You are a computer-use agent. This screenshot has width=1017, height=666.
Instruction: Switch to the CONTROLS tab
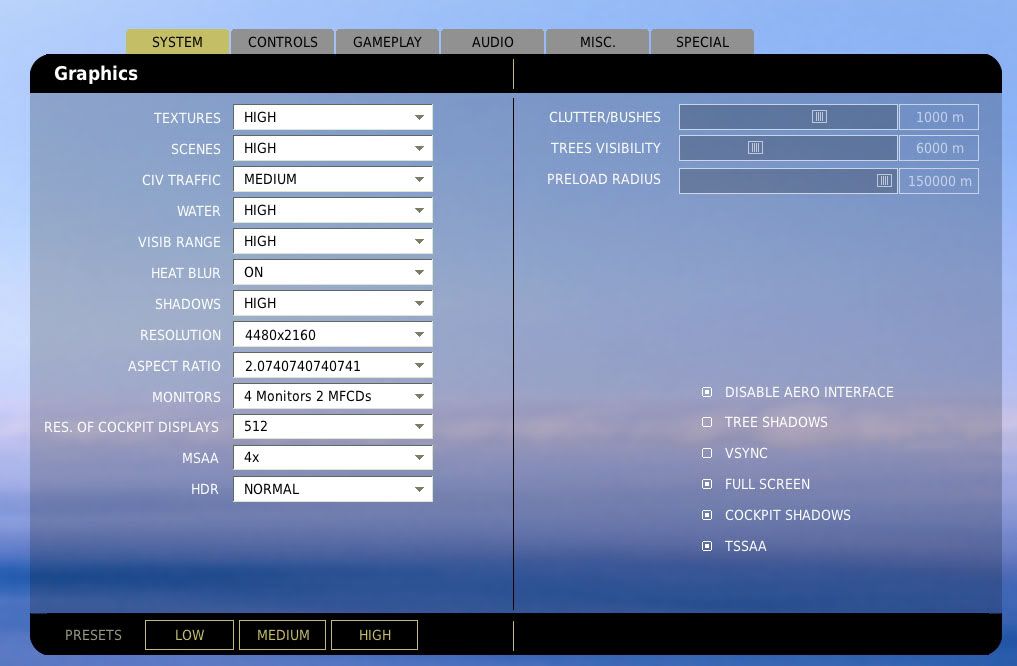(282, 41)
